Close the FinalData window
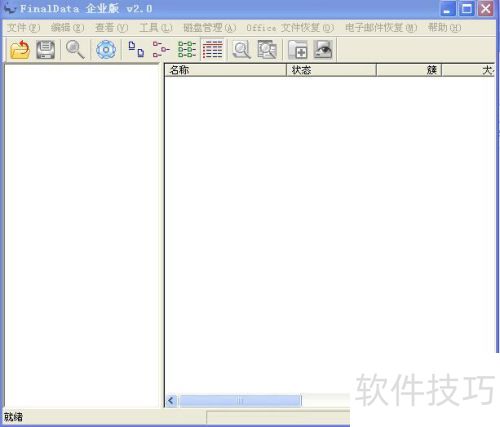The image size is (500, 427). coord(486,9)
